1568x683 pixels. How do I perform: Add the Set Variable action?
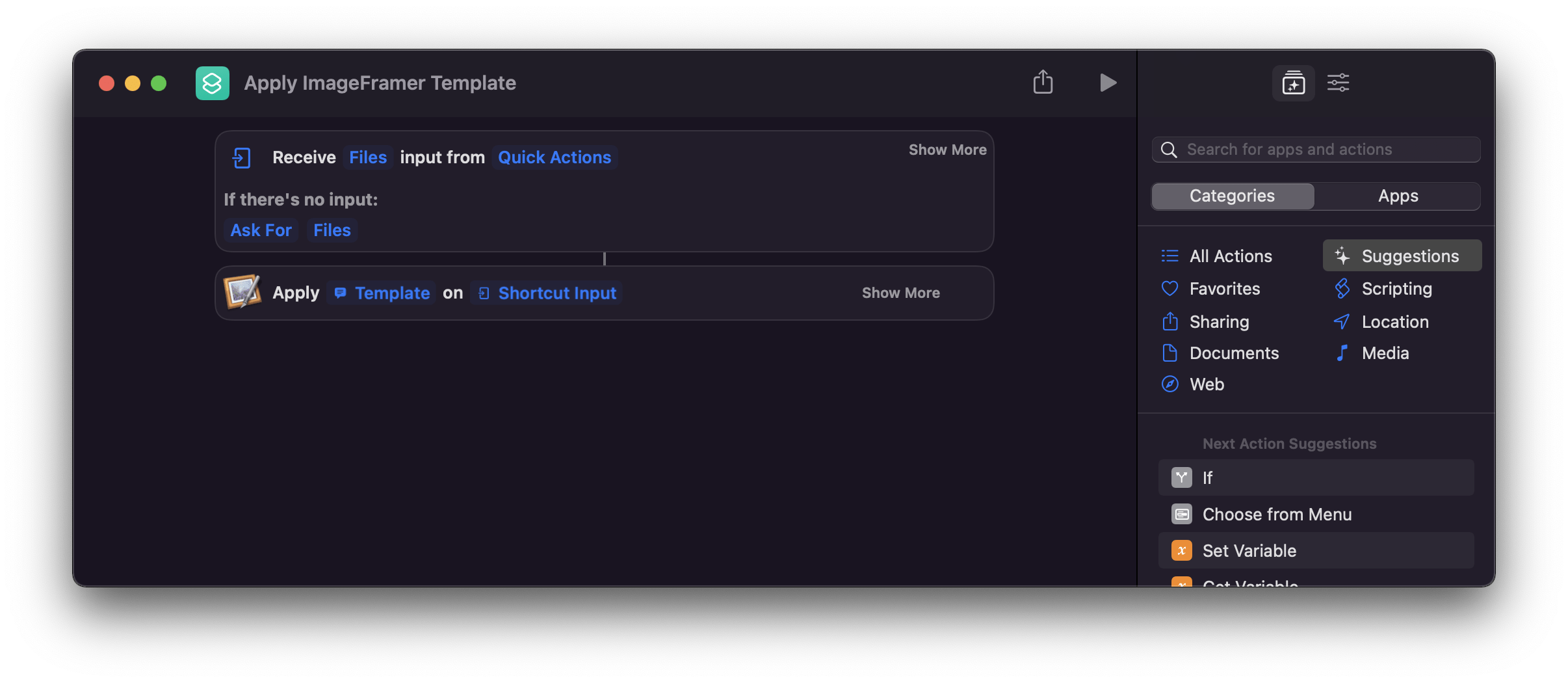[x=1316, y=550]
